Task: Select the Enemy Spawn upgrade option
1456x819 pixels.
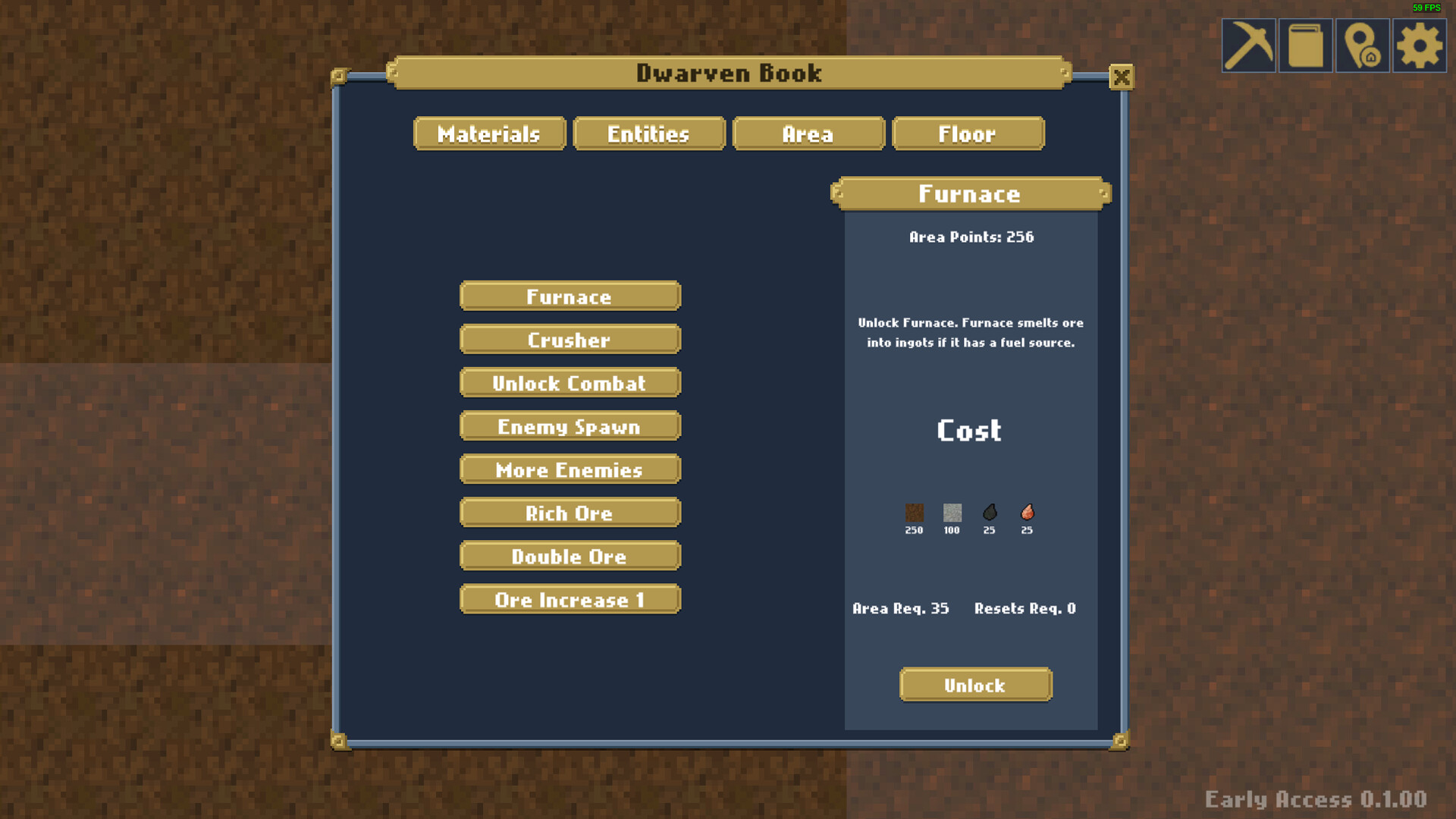Action: [568, 426]
